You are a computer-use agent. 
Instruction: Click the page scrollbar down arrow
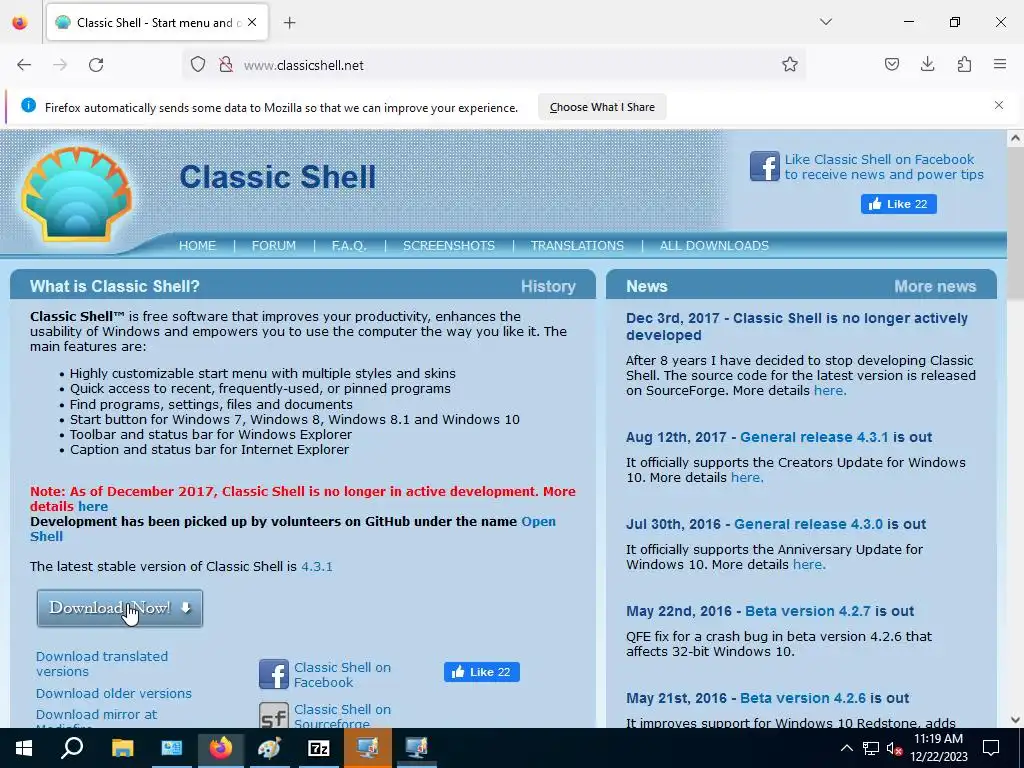tap(1015, 720)
